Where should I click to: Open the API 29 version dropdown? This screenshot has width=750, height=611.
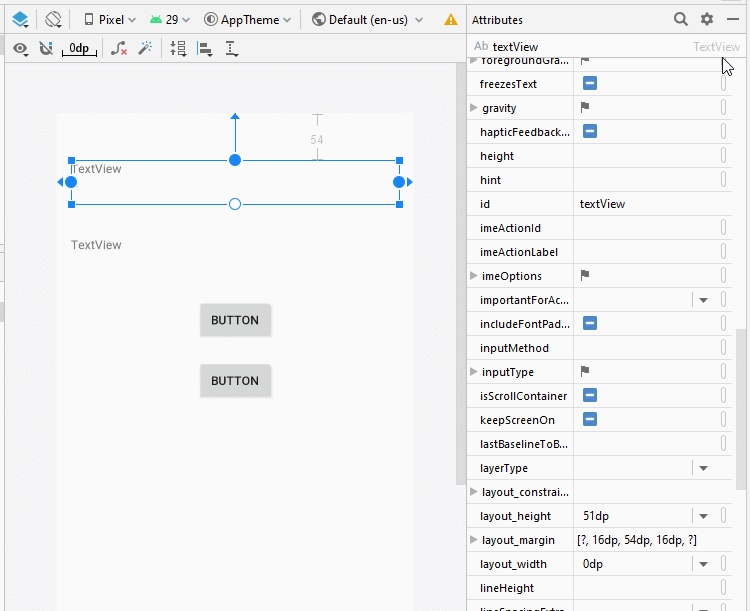click(169, 20)
